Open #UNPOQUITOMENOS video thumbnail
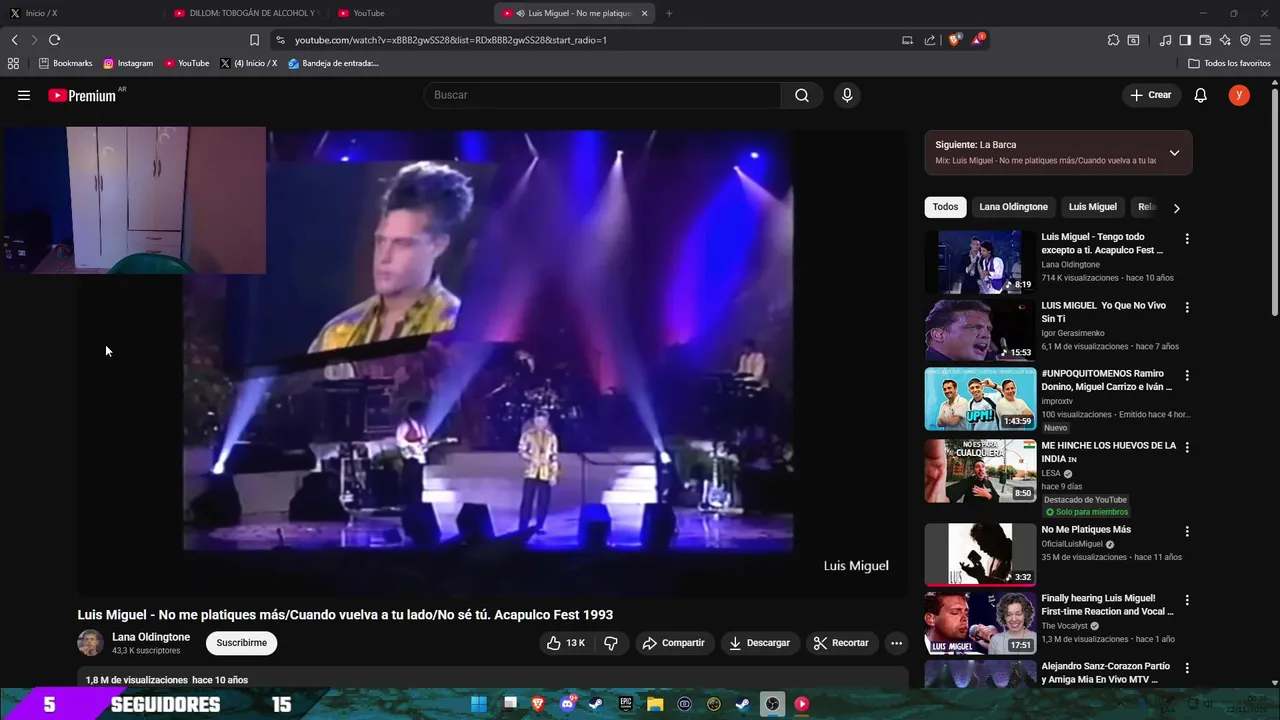This screenshot has width=1280, height=720. pyautogui.click(x=980, y=399)
